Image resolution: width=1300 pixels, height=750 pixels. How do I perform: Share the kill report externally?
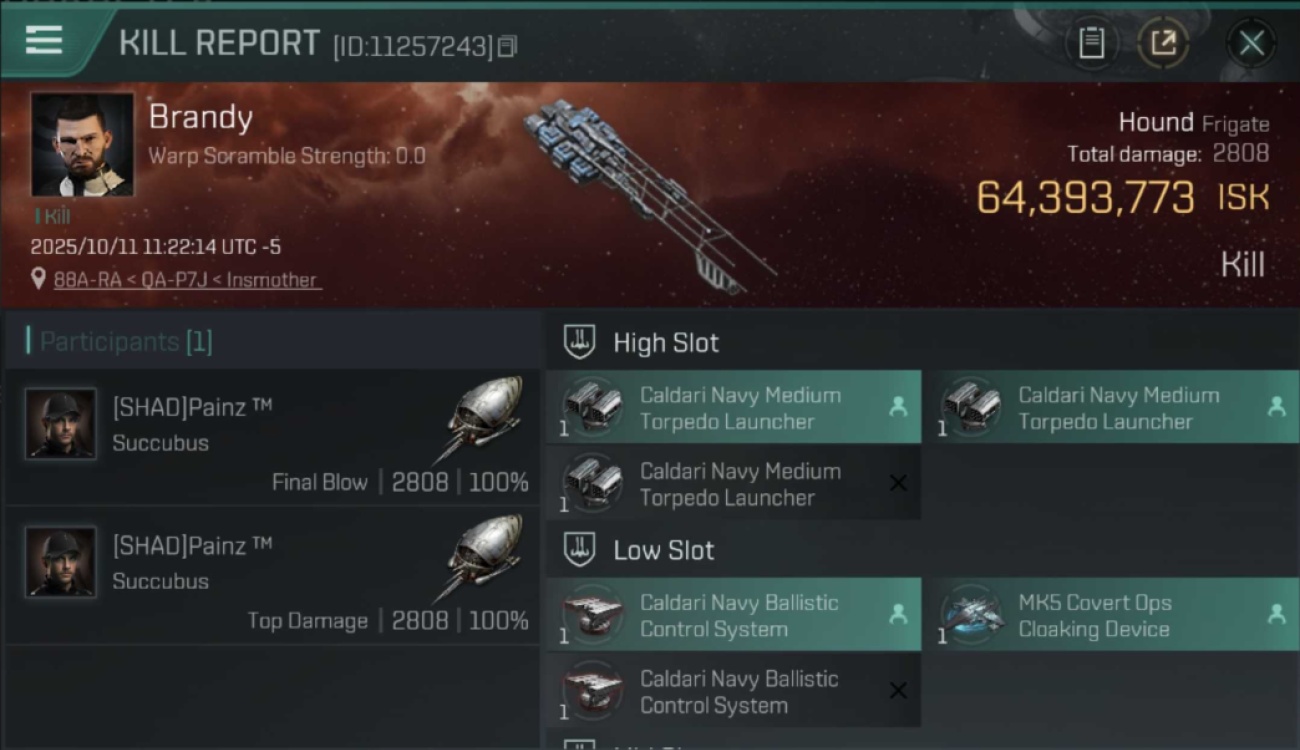coord(1163,43)
